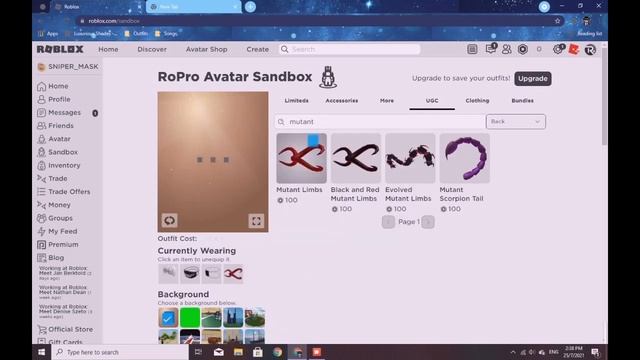Click the Roblox top search box
640x360 pixels.
click(350, 49)
